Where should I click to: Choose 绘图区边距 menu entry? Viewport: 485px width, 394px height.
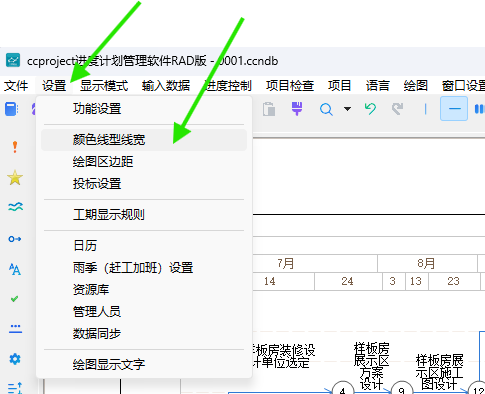[144, 162]
